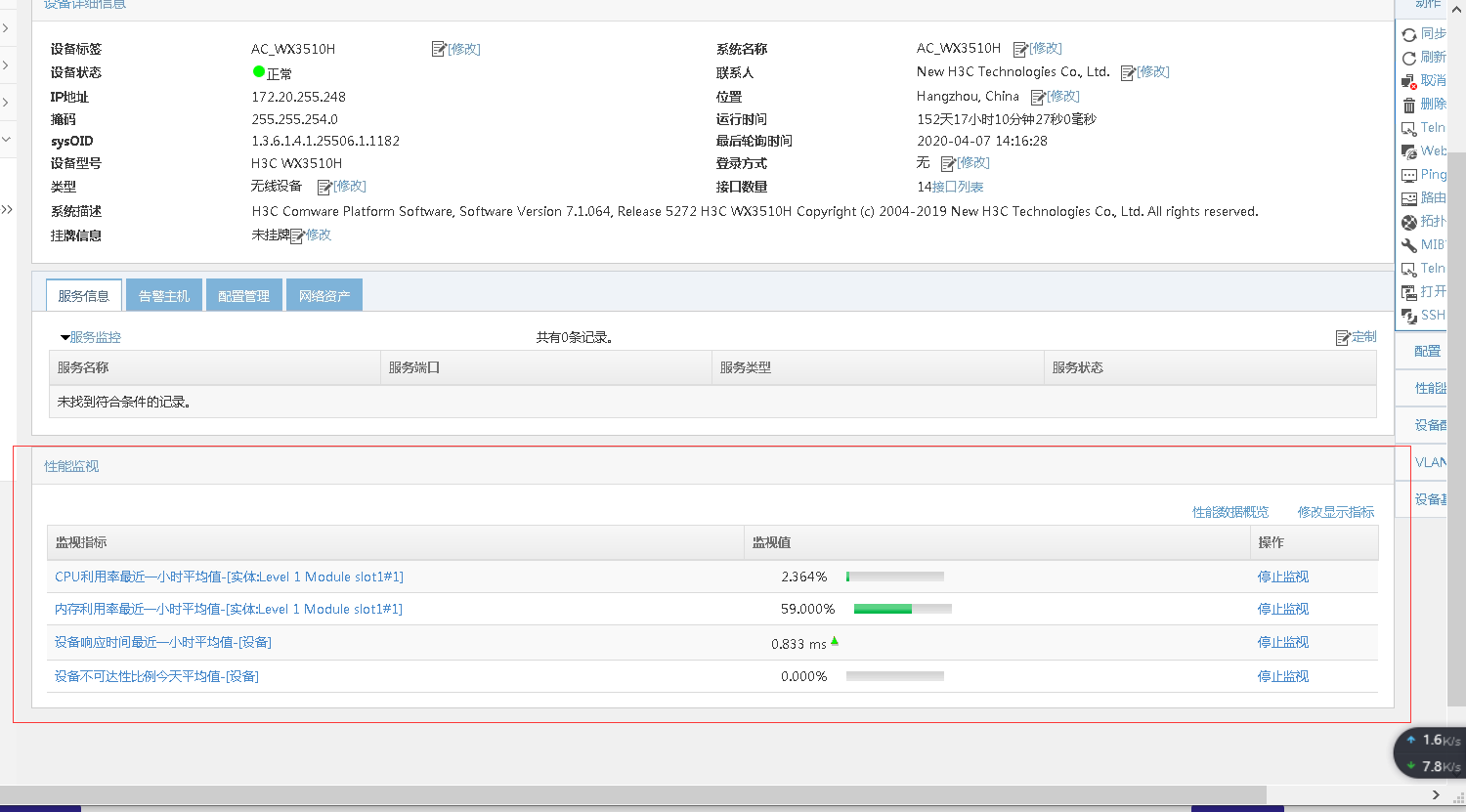Click edit icon after Hangzhou, China

click(x=1038, y=97)
